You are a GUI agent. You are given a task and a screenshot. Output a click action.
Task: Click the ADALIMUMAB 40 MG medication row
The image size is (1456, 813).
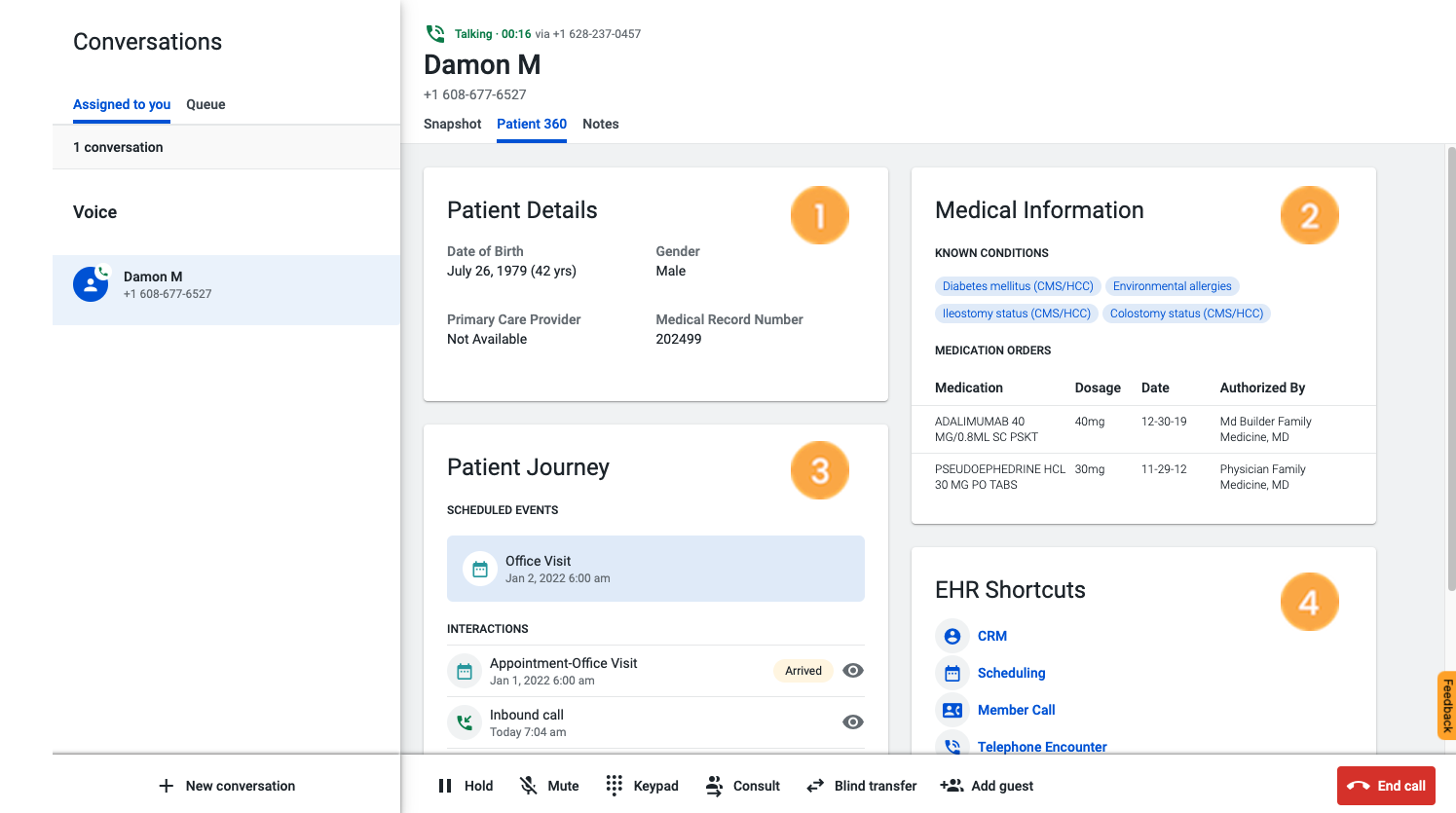[x=1143, y=429]
